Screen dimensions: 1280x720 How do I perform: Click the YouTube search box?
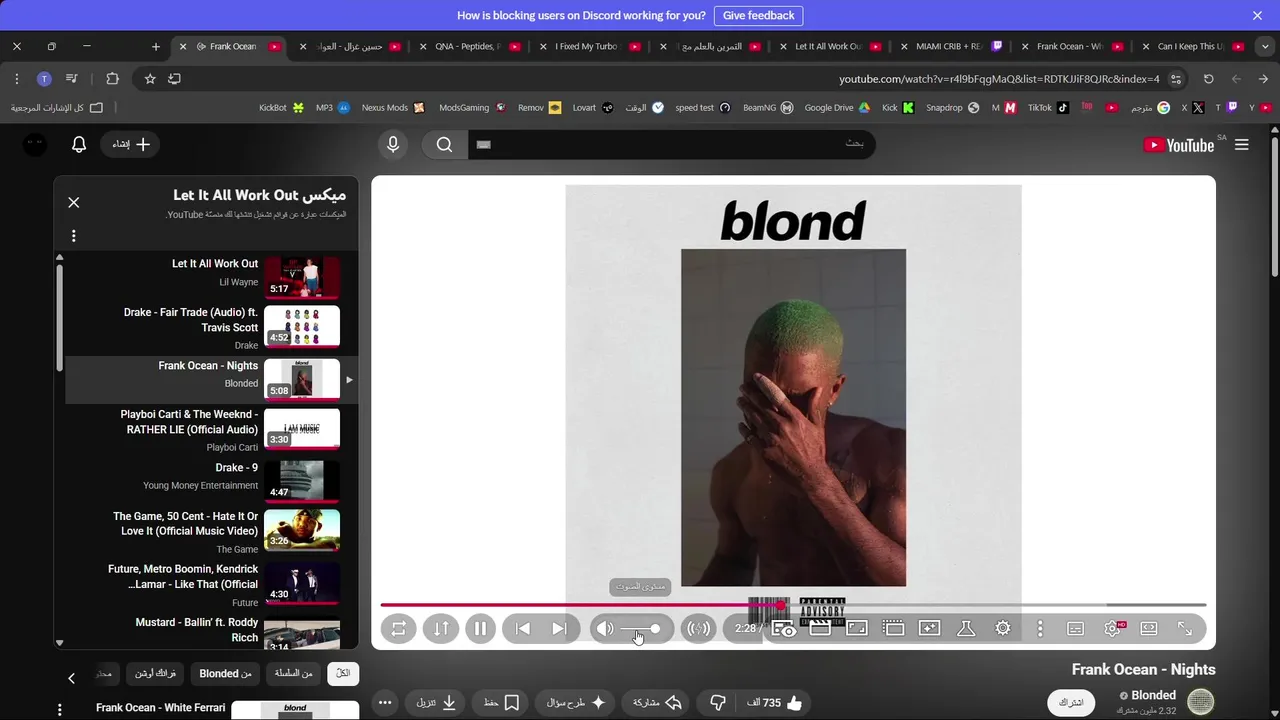coord(670,144)
